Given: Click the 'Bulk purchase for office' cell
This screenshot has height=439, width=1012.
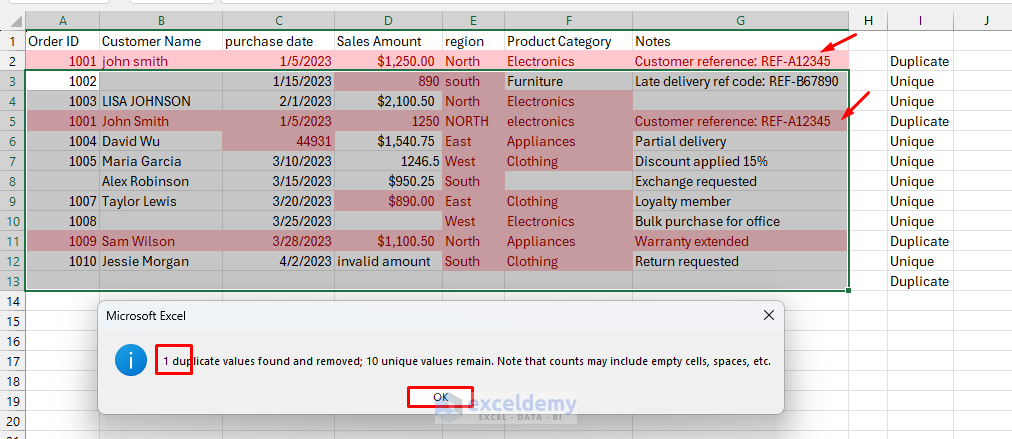Looking at the screenshot, I should tap(740, 221).
